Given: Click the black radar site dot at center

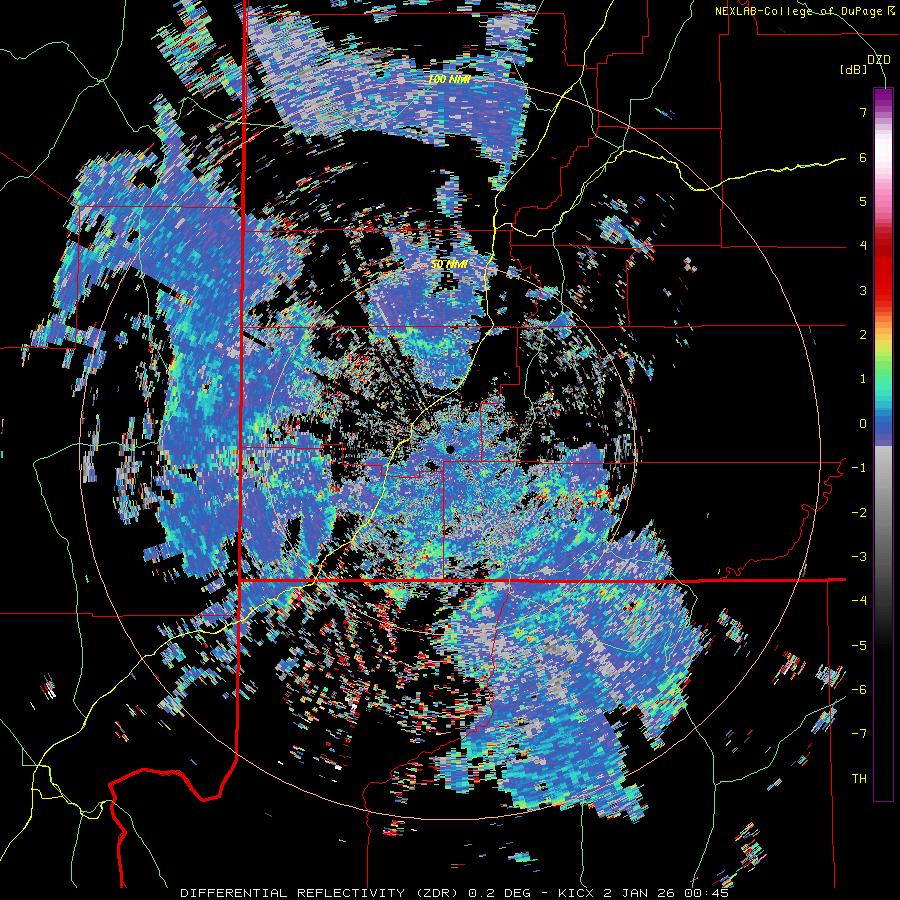Looking at the screenshot, I should pyautogui.click(x=450, y=448).
